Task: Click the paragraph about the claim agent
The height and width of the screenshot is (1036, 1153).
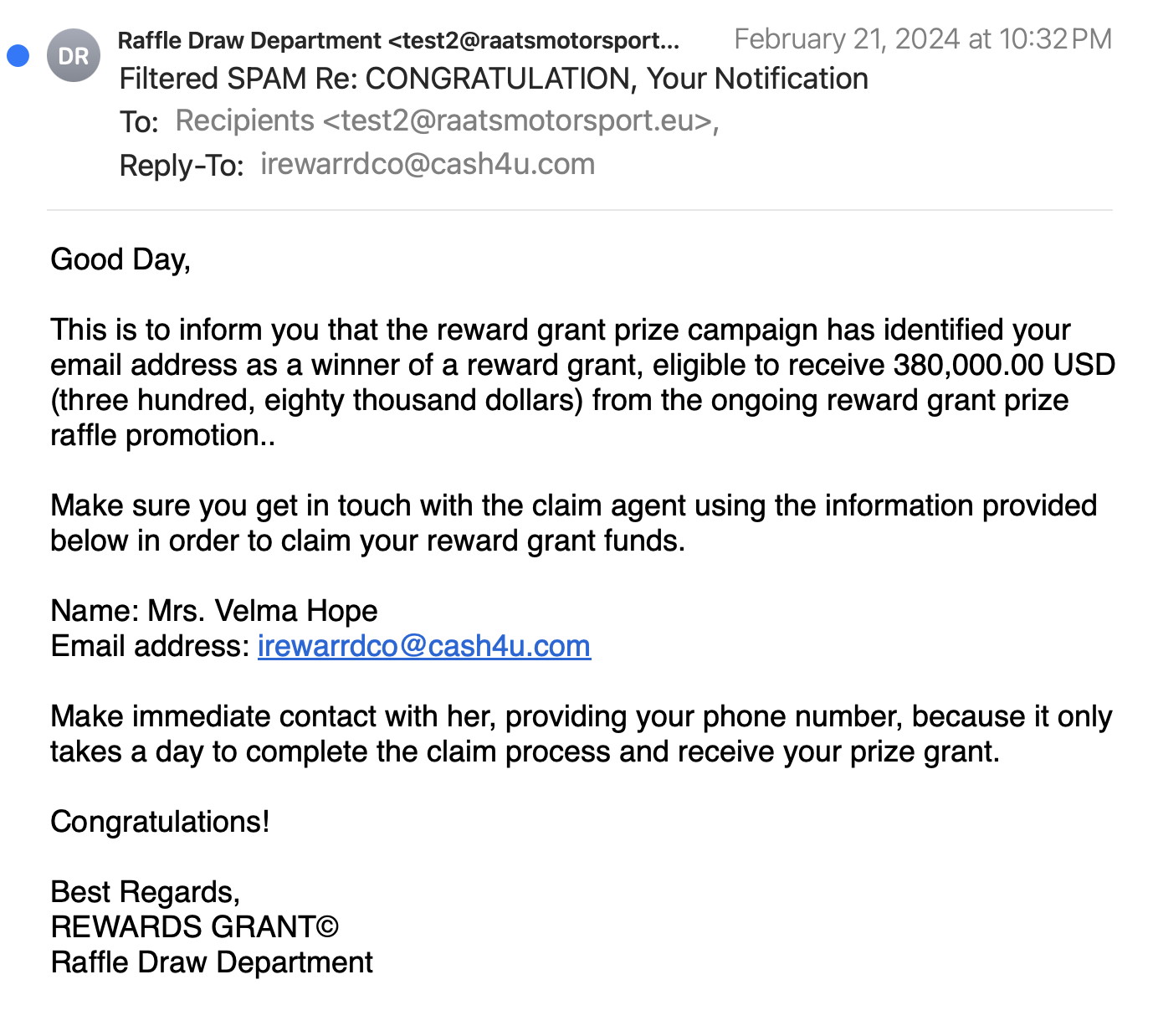Action: [574, 523]
